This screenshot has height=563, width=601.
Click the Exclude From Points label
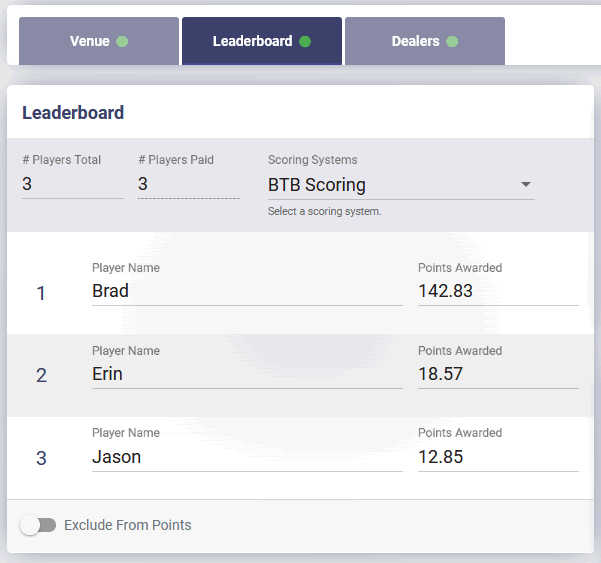128,525
